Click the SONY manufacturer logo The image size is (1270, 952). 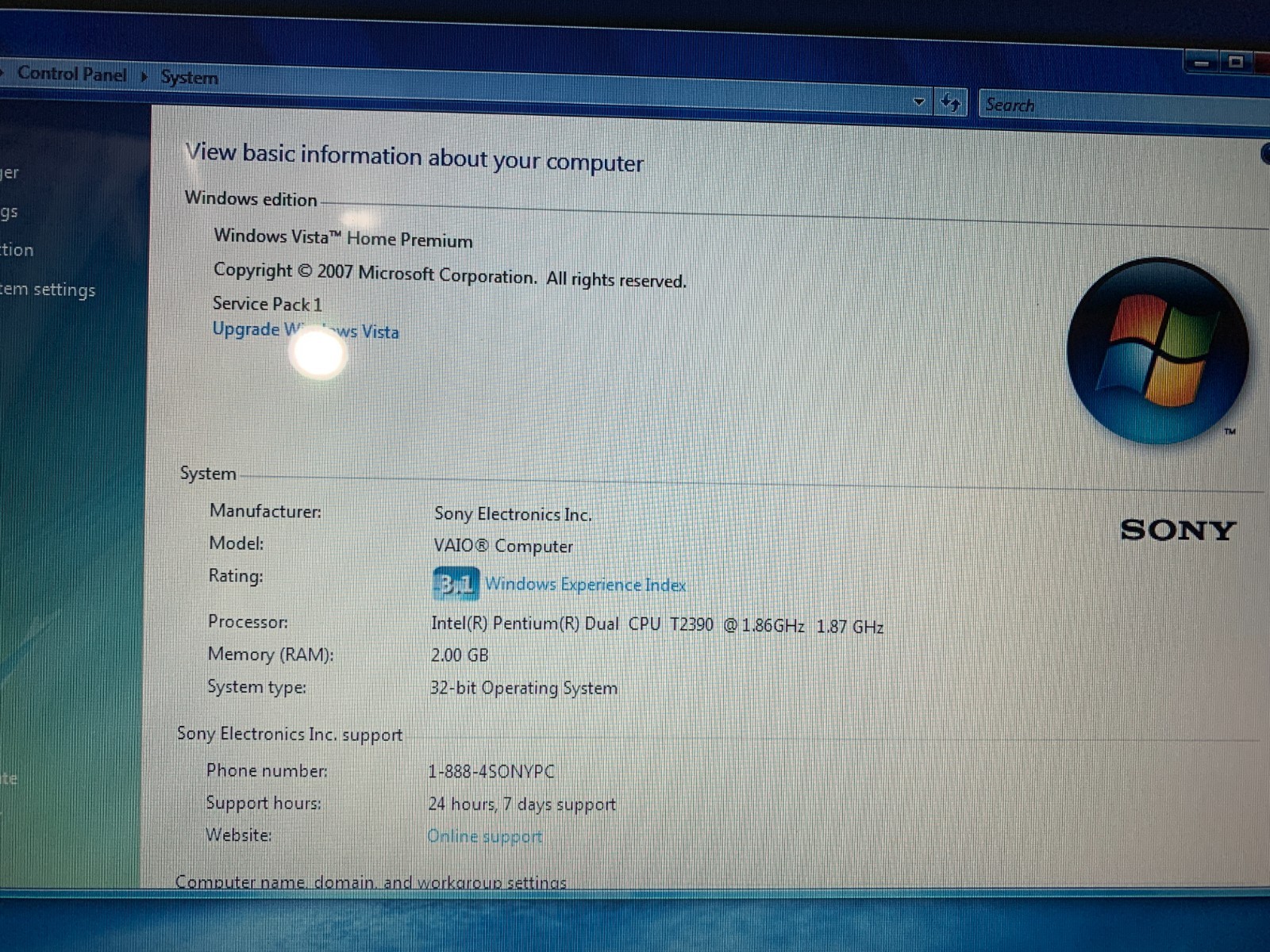click(1178, 530)
